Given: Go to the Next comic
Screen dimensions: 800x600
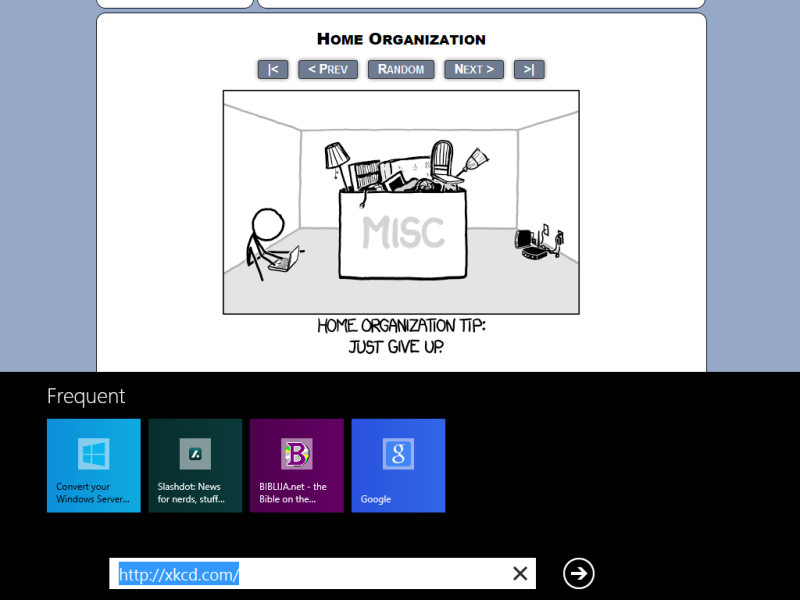Looking at the screenshot, I should click(x=474, y=69).
